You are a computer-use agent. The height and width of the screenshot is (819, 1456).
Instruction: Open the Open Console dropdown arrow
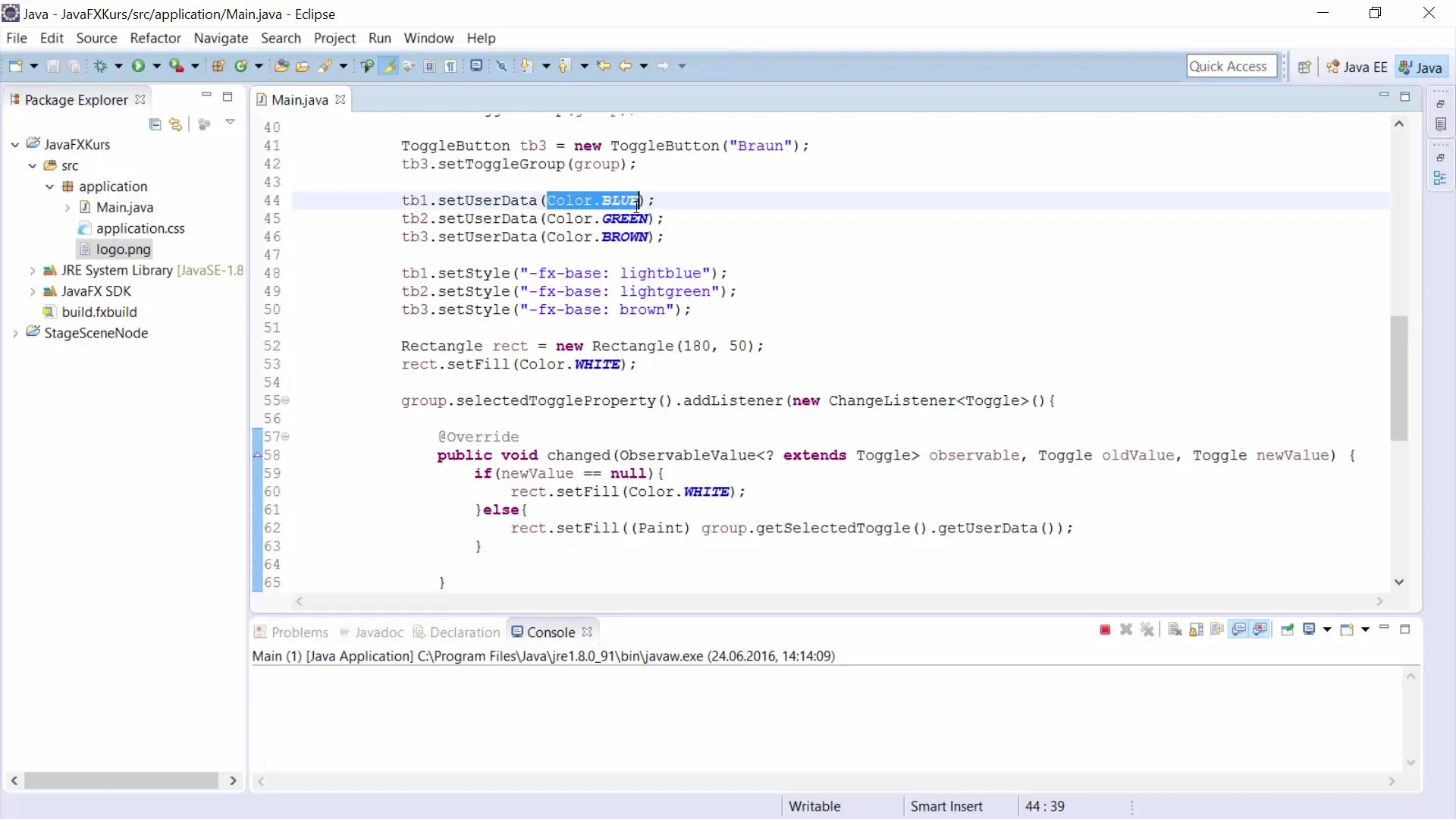tap(1365, 630)
